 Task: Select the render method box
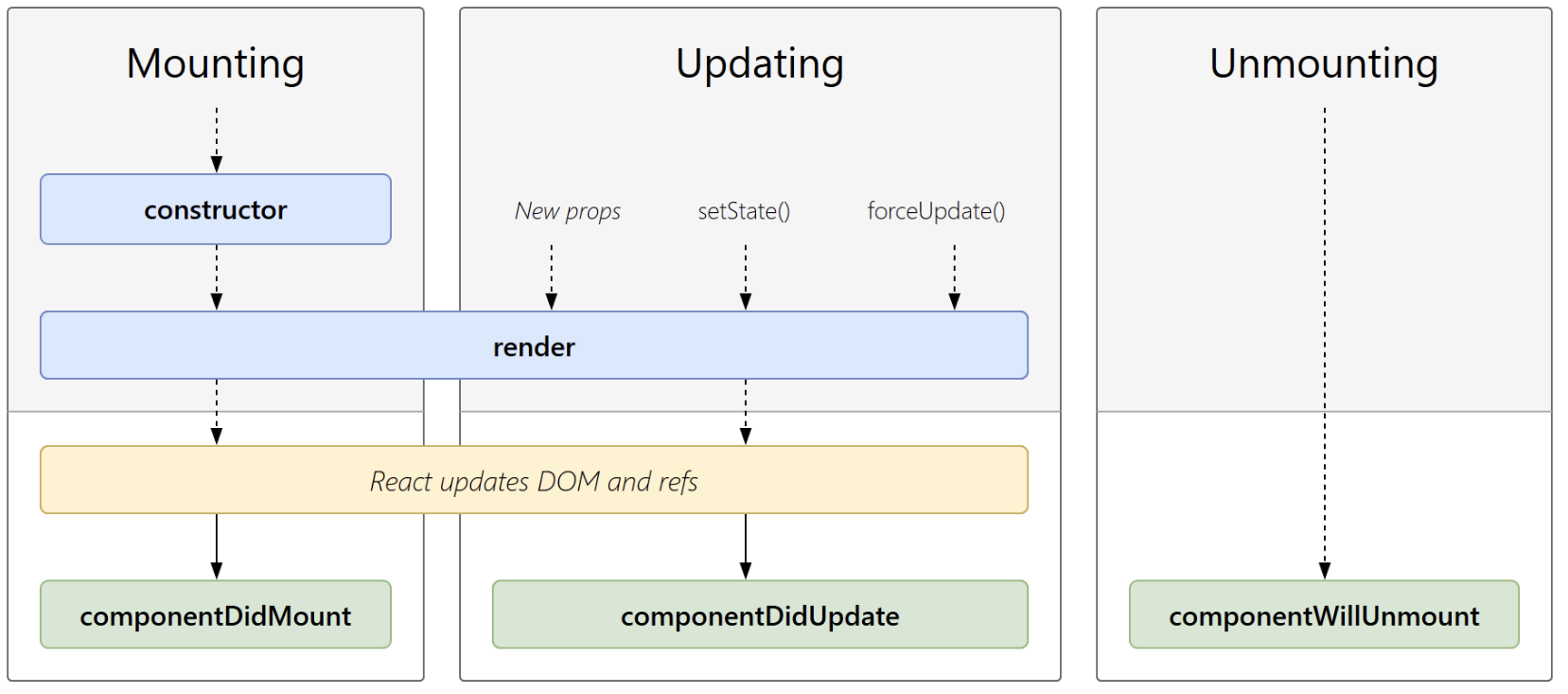coord(534,346)
